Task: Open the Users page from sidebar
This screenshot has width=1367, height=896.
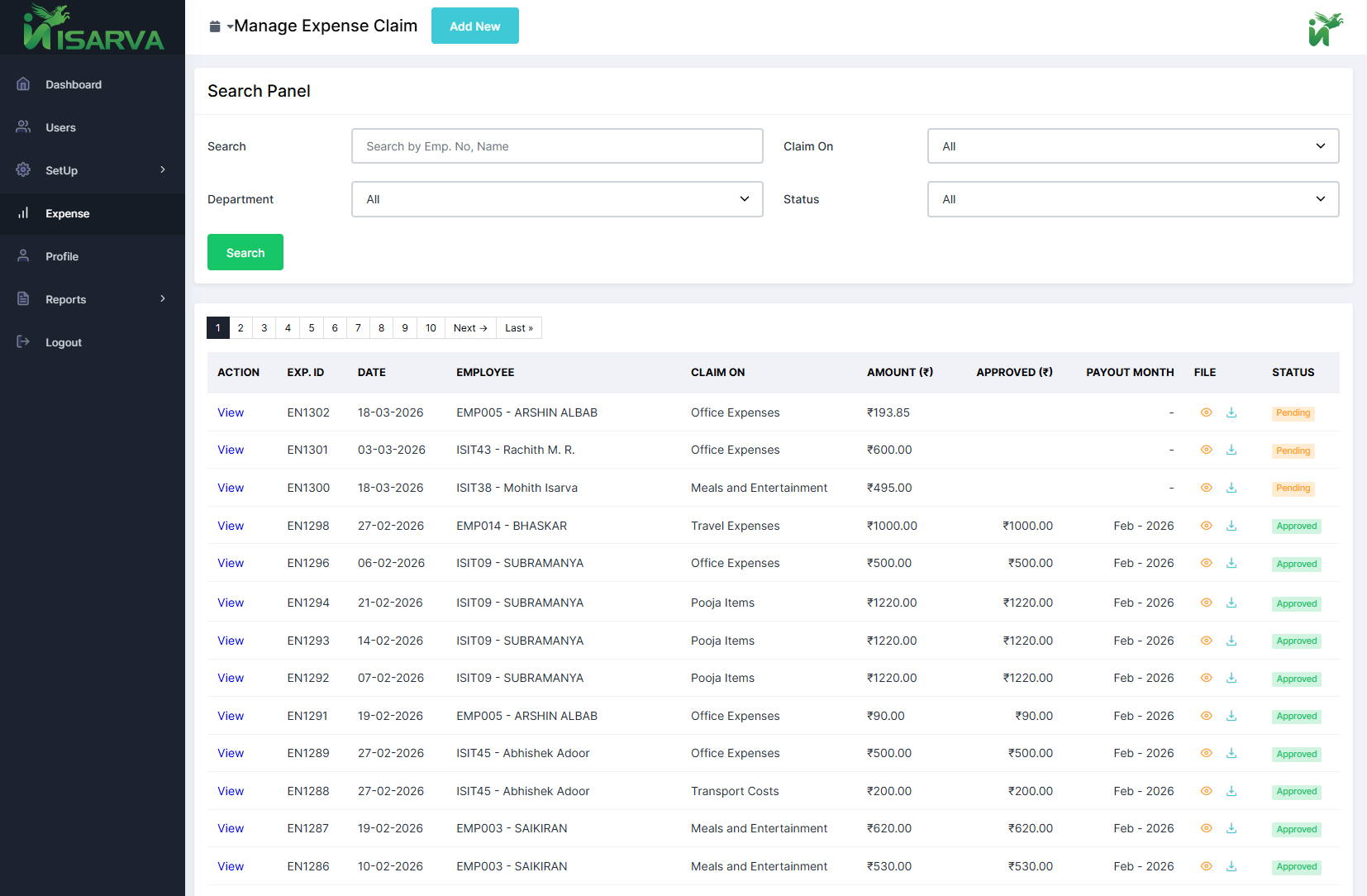Action: (60, 127)
